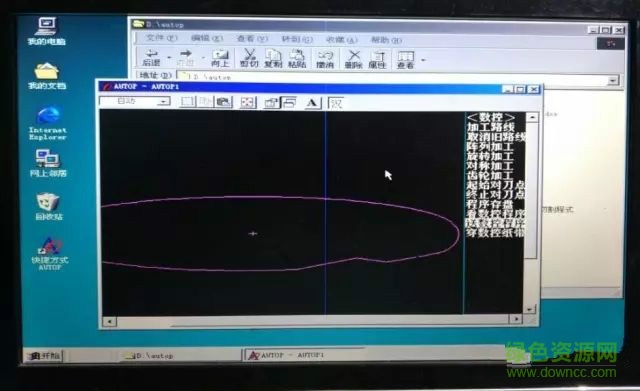Open the Help (帮助) menu in Explorer
Screen dimensions: 640x391
386,40
